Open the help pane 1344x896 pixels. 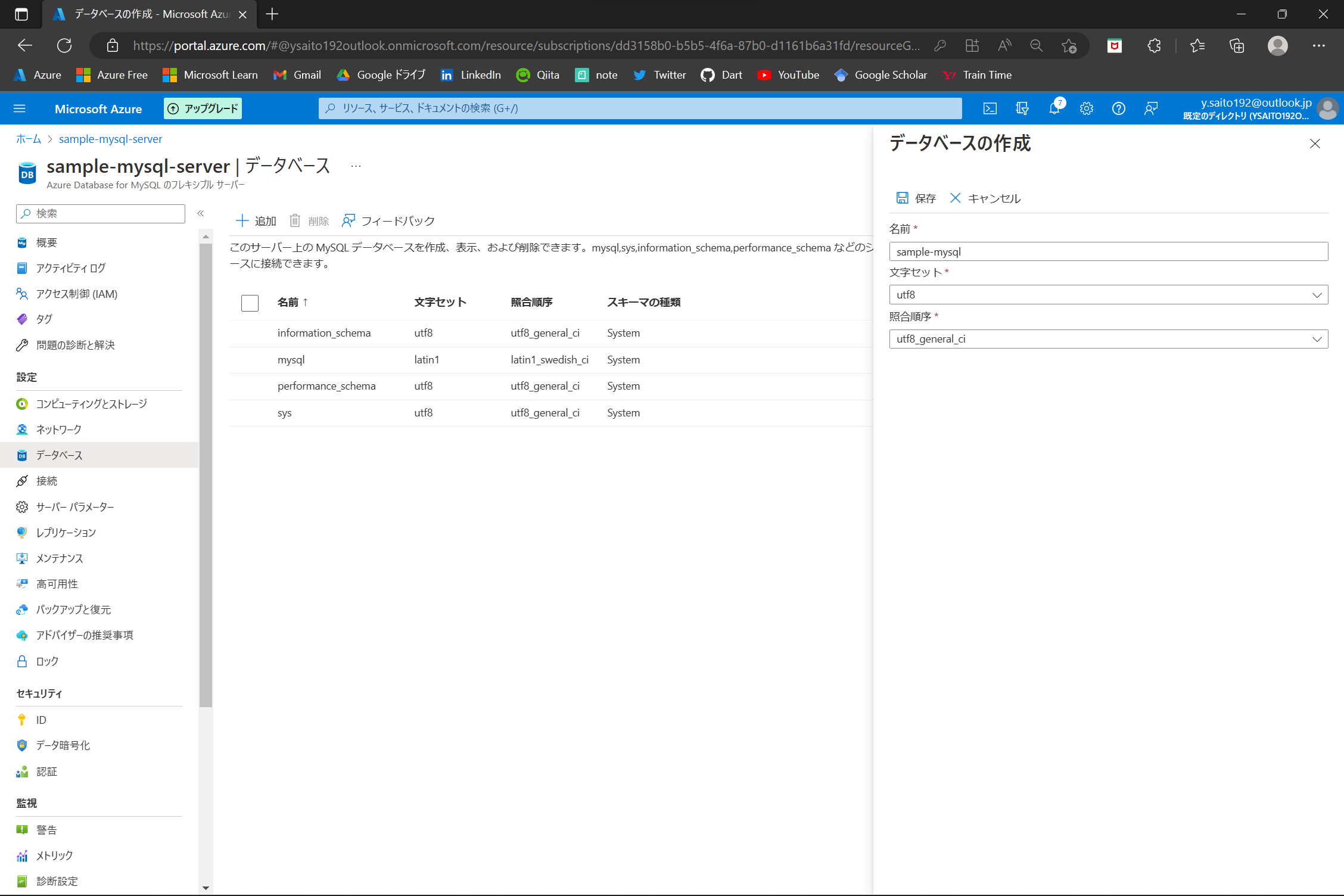point(1118,108)
